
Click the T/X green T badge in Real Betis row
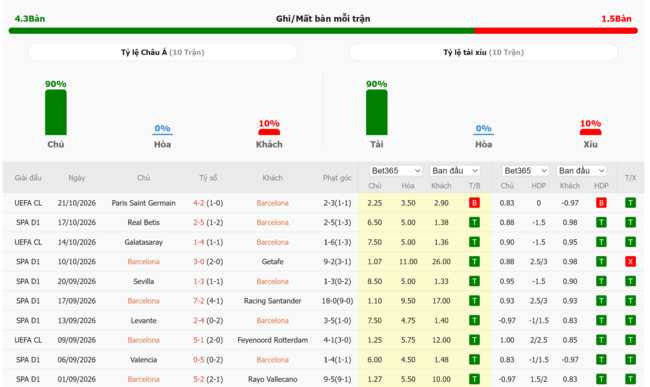tap(631, 223)
